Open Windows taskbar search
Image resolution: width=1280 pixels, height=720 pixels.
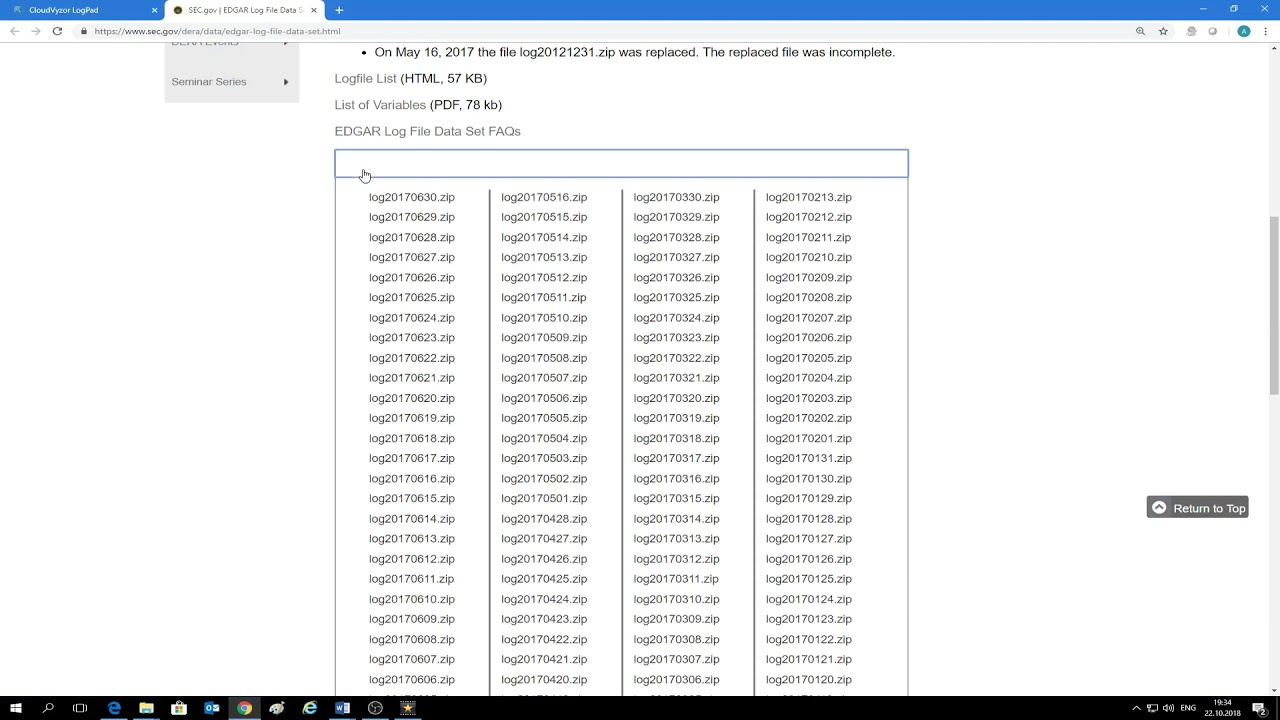48,708
